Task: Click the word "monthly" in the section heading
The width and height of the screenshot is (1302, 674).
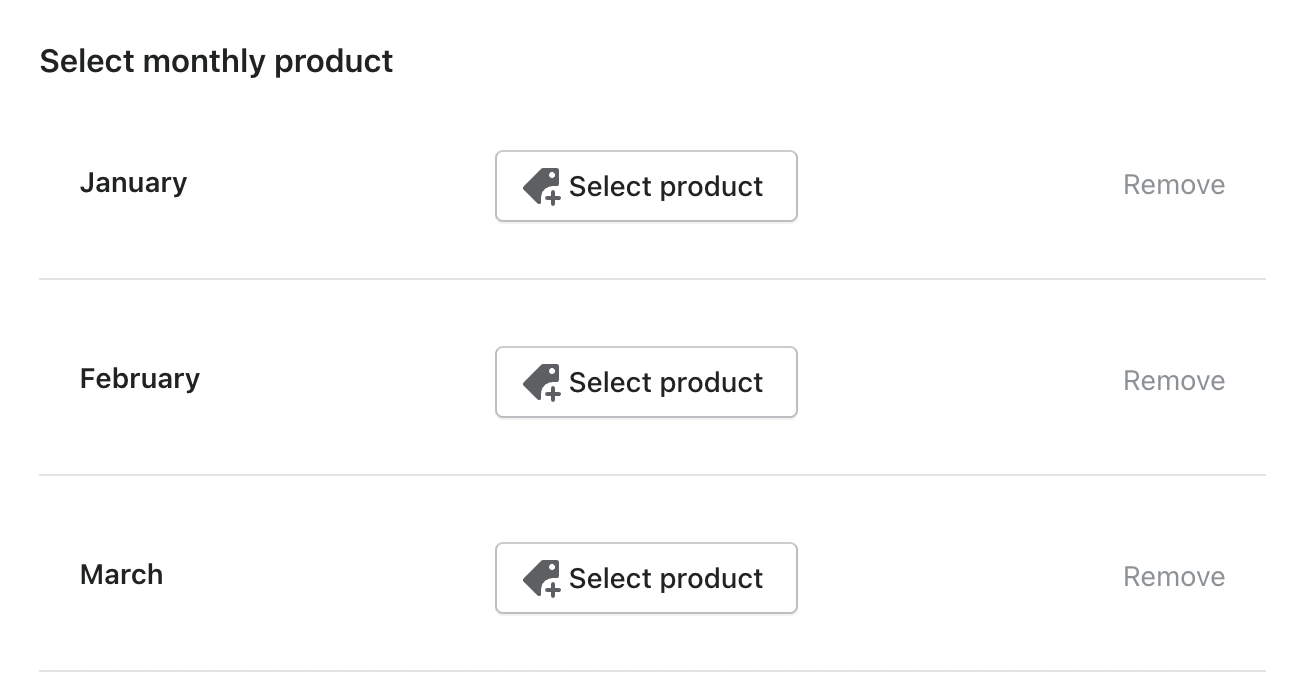Action: (204, 62)
